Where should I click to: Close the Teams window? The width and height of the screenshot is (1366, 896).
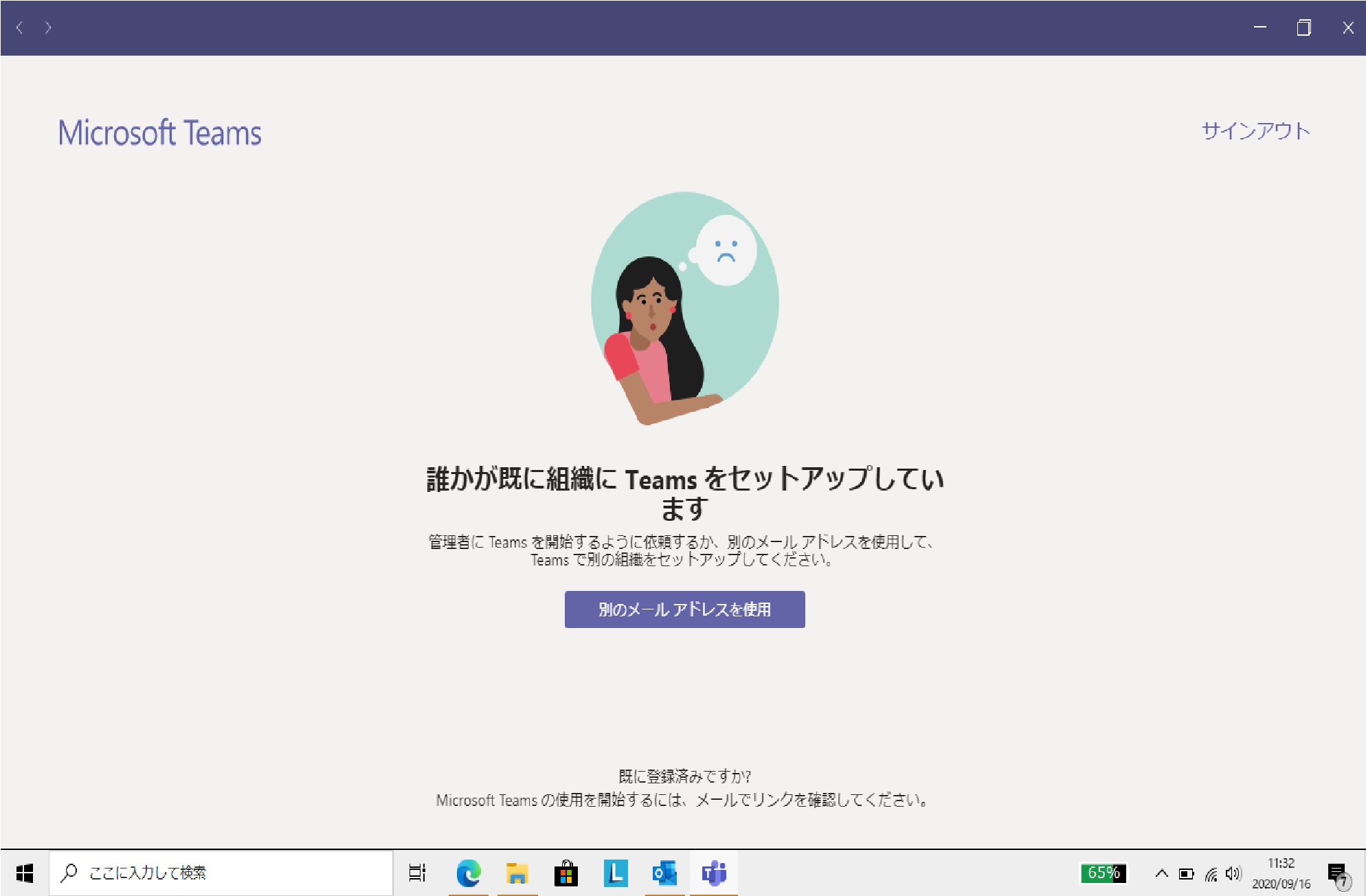pyautogui.click(x=1347, y=27)
